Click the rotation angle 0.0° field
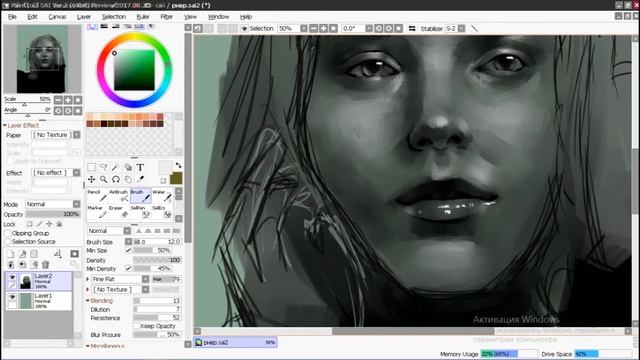This screenshot has width=640, height=360. (353, 29)
